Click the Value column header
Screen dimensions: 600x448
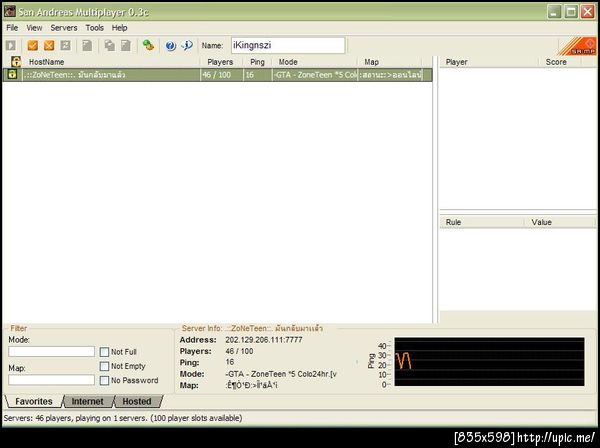tap(559, 222)
